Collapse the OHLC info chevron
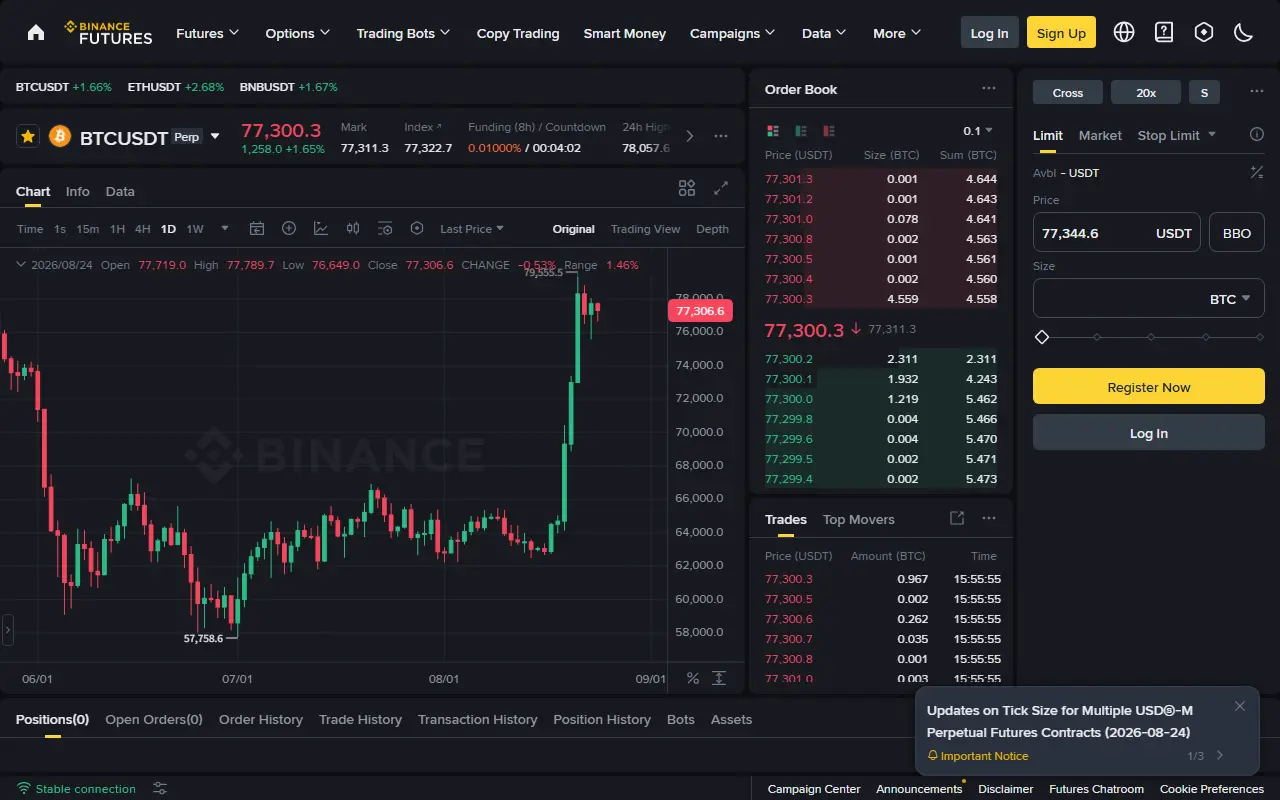 pyautogui.click(x=21, y=265)
